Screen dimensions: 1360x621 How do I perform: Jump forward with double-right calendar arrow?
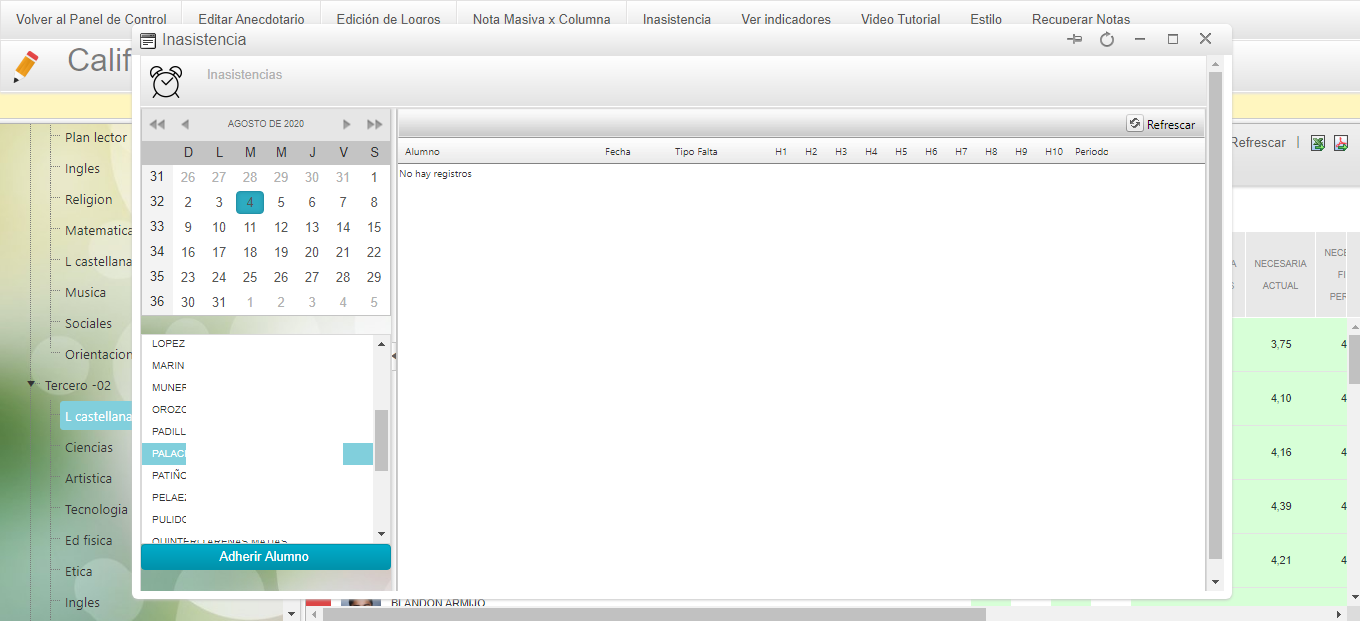click(x=375, y=124)
